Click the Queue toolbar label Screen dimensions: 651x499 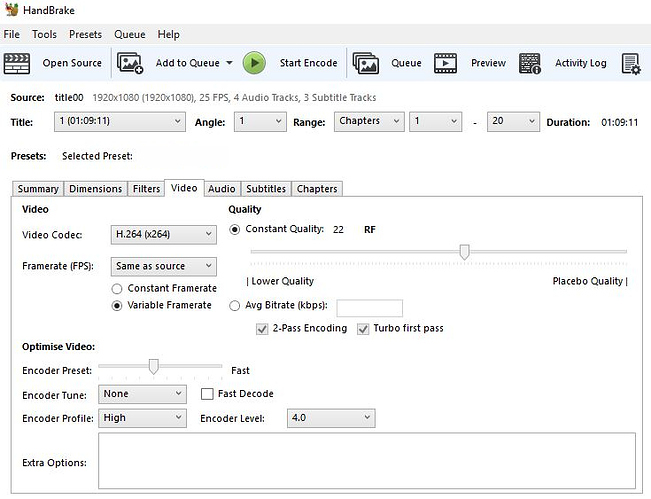(x=406, y=63)
